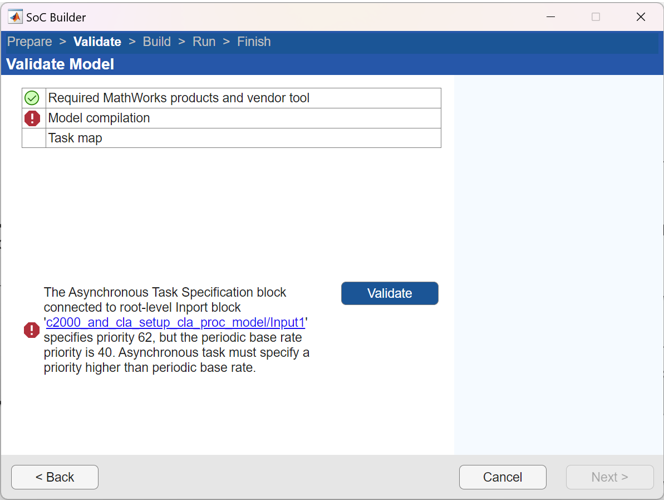This screenshot has height=502, width=666.
Task: Switch to the Finish step
Action: [x=254, y=42]
